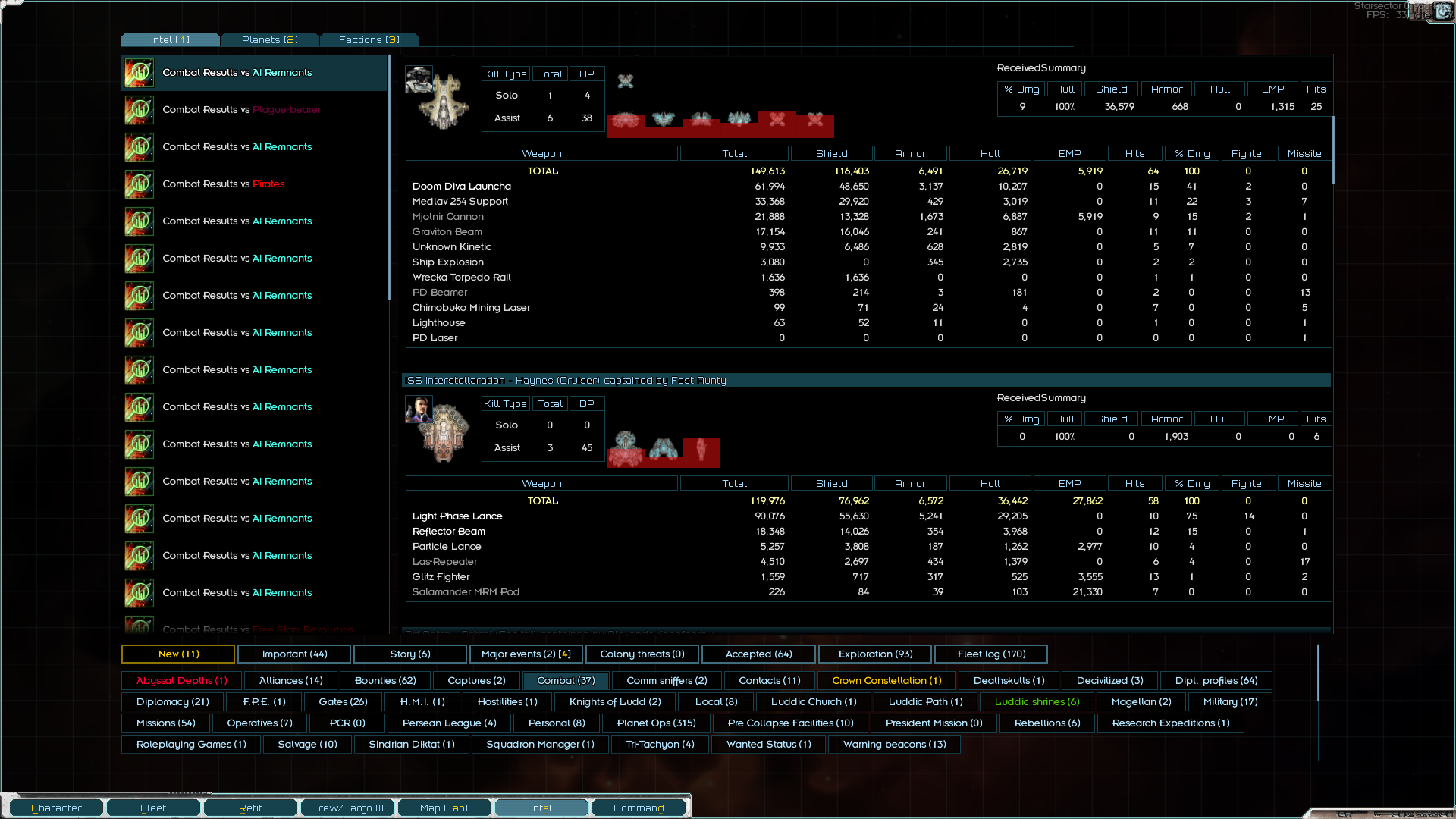1456x819 pixels.
Task: Click the first assisted-kill ship icon in top report
Action: tap(625, 120)
